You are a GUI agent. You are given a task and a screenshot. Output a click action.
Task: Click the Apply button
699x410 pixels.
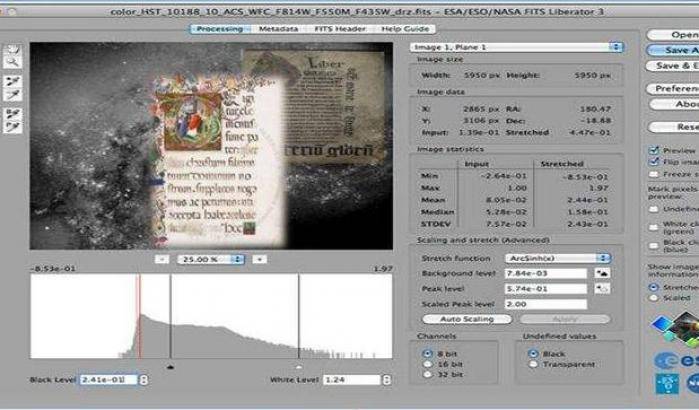pyautogui.click(x=565, y=319)
